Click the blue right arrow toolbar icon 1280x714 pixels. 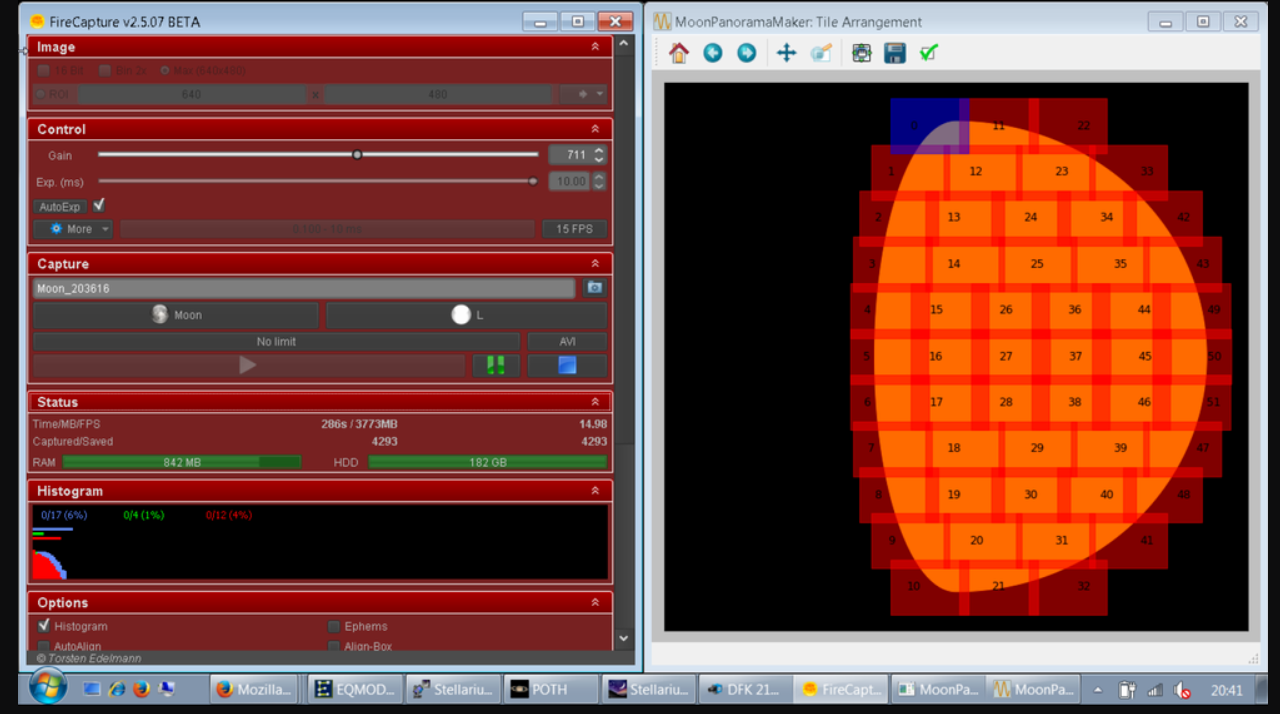point(747,53)
